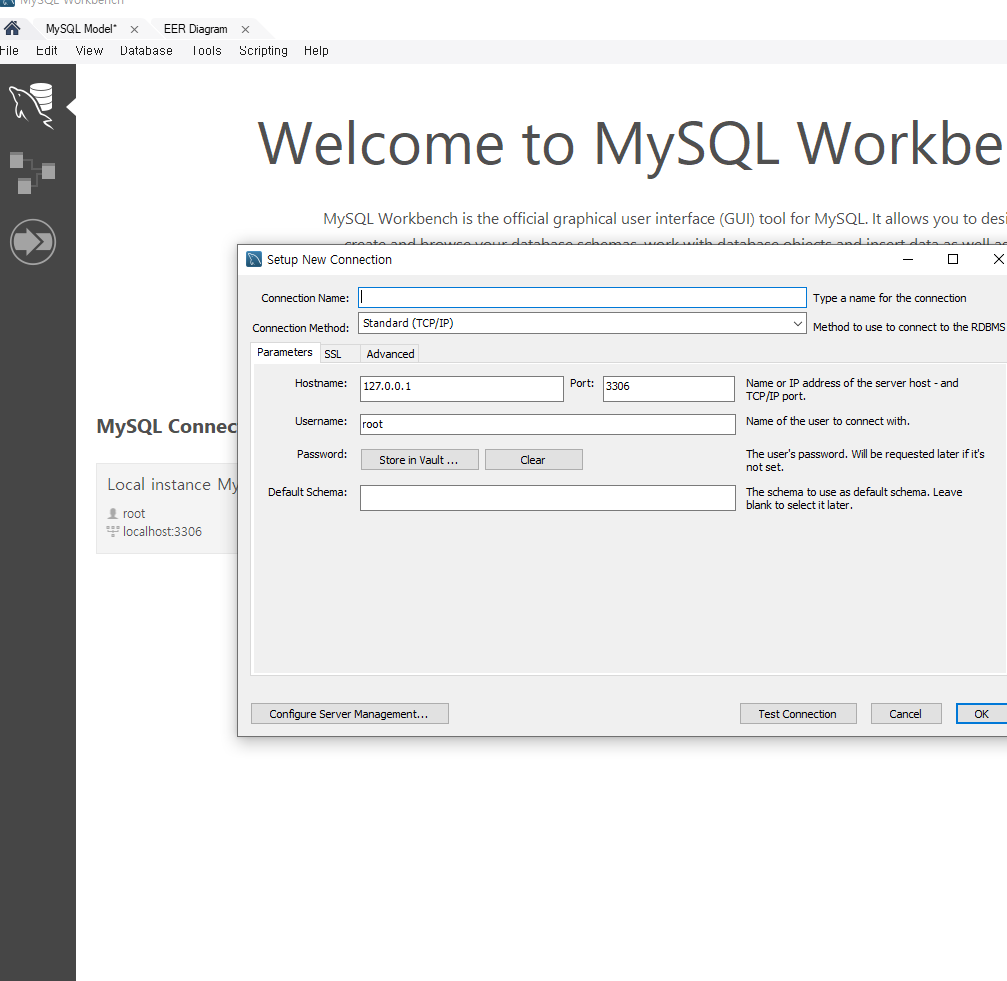Confirm the dialog with OK
Screen dimensions: 1007x981
981,714
